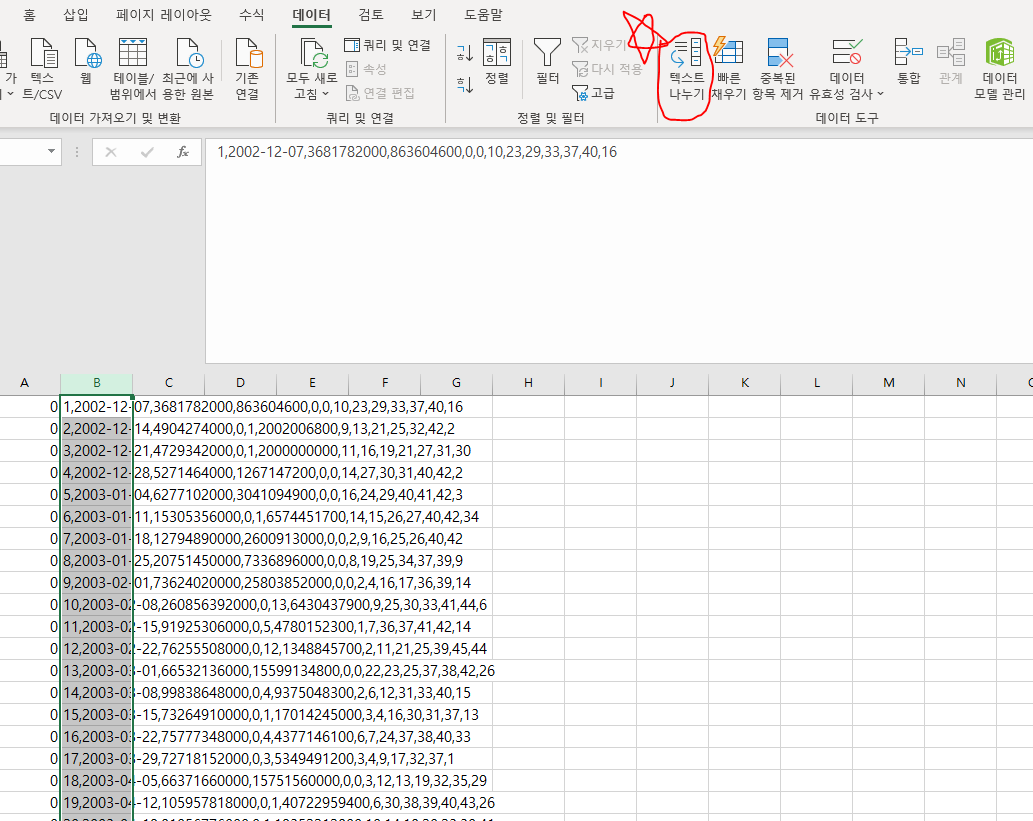Click 통합 consolidate icon
The height and width of the screenshot is (821, 1033).
click(x=908, y=61)
